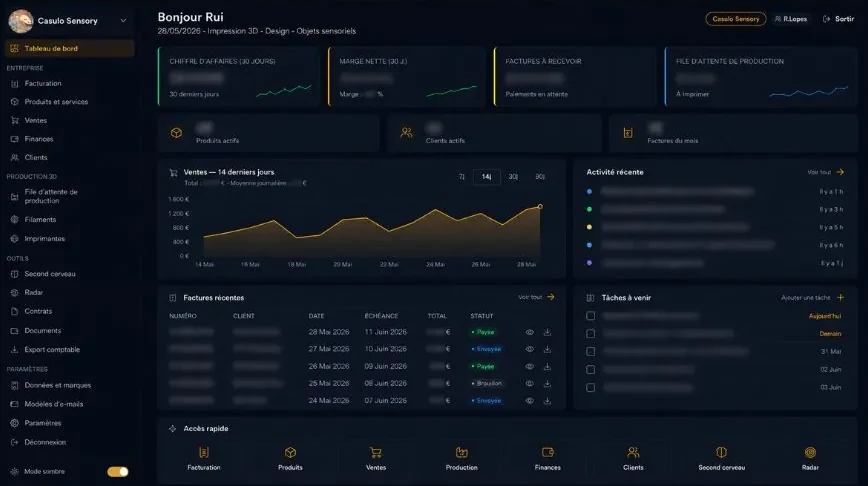Download the 25 Mai 2026 invoice
Screen dimensions: 868x486
547,384
